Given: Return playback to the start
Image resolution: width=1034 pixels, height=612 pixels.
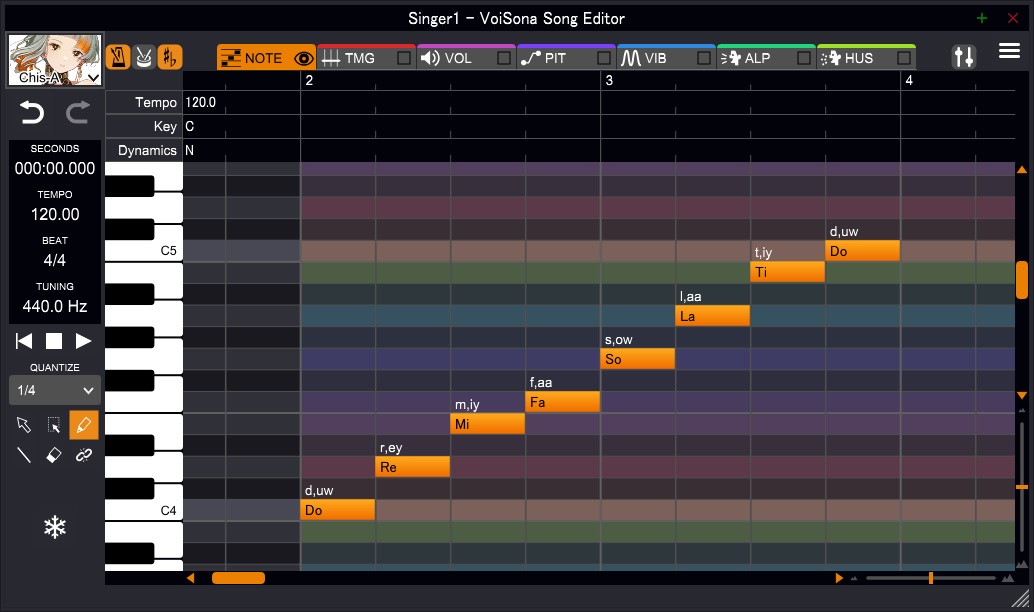Looking at the screenshot, I should (24, 341).
